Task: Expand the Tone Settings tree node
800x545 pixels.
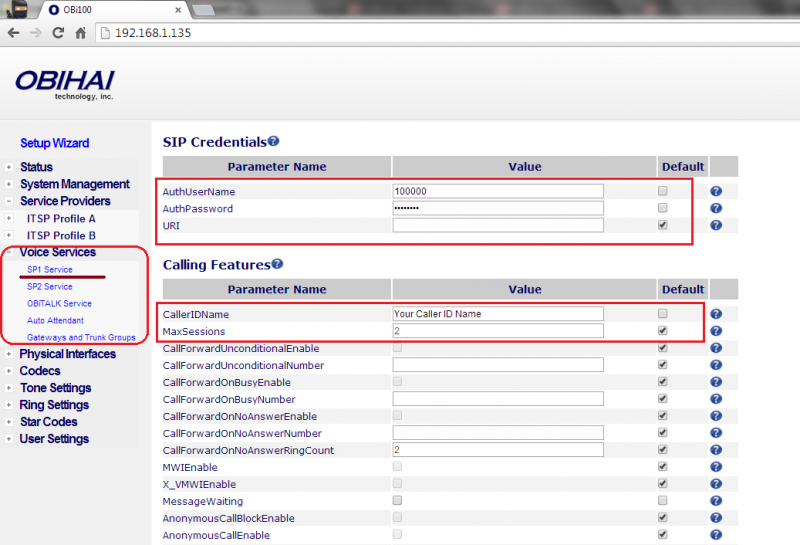Action: (9, 388)
